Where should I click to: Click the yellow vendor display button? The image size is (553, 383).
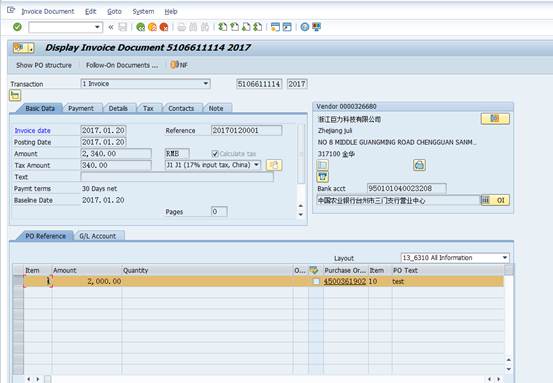point(495,118)
